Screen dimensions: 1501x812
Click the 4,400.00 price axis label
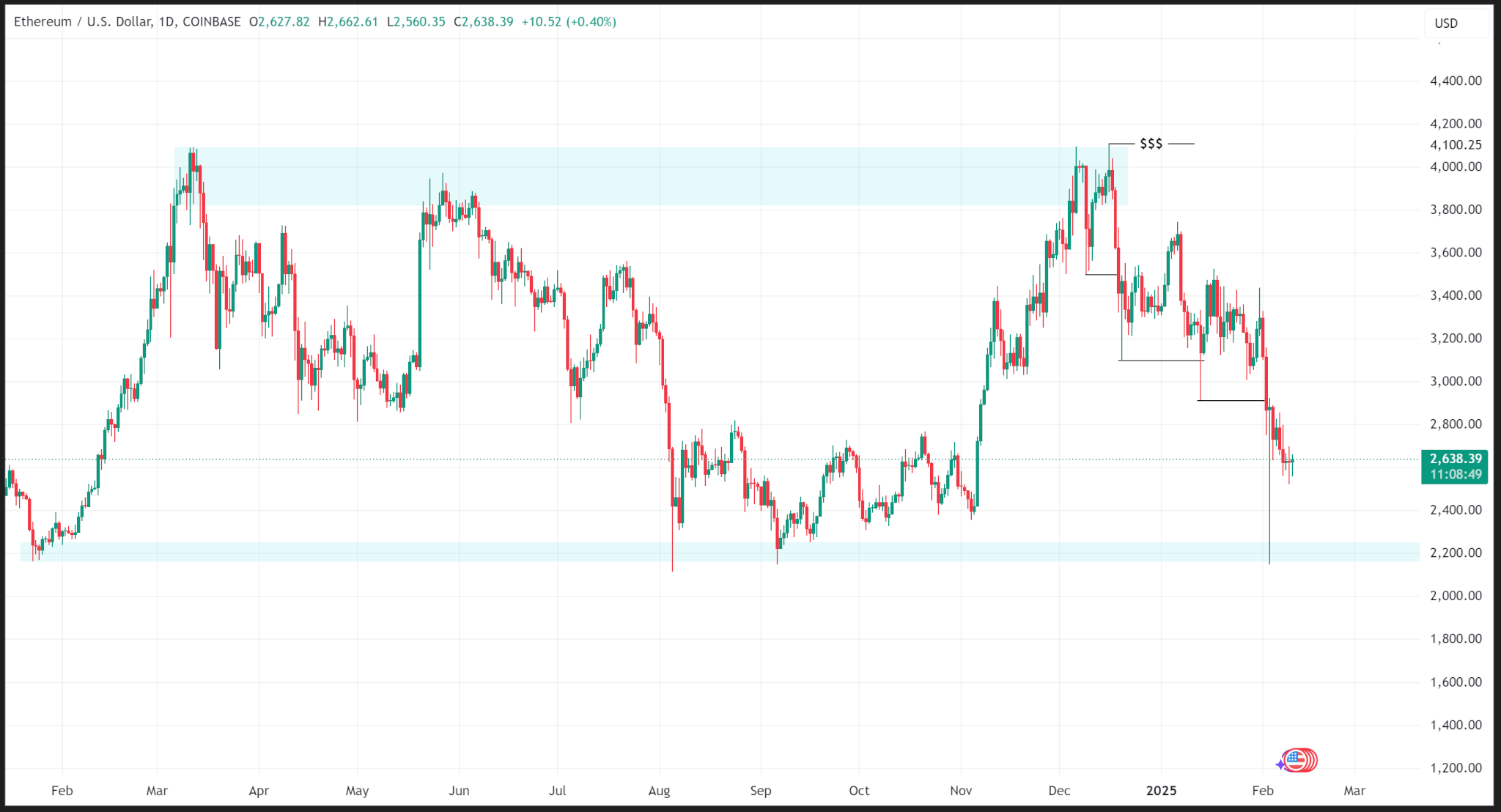click(1456, 81)
